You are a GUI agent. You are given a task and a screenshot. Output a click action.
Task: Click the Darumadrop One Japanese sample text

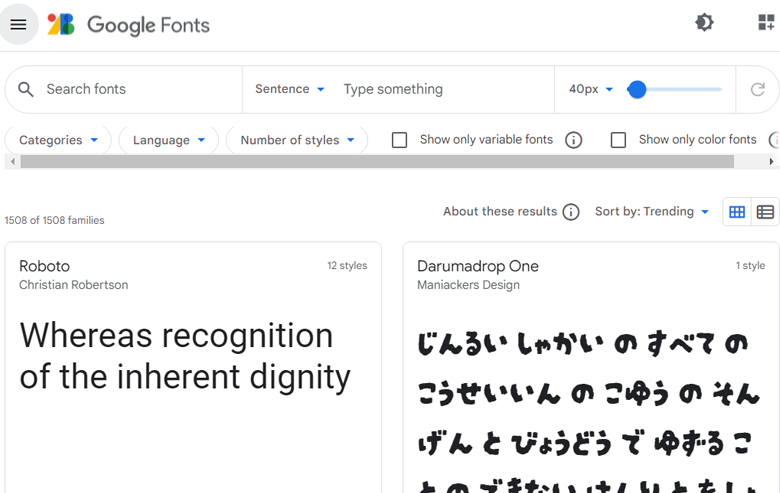tap(589, 410)
